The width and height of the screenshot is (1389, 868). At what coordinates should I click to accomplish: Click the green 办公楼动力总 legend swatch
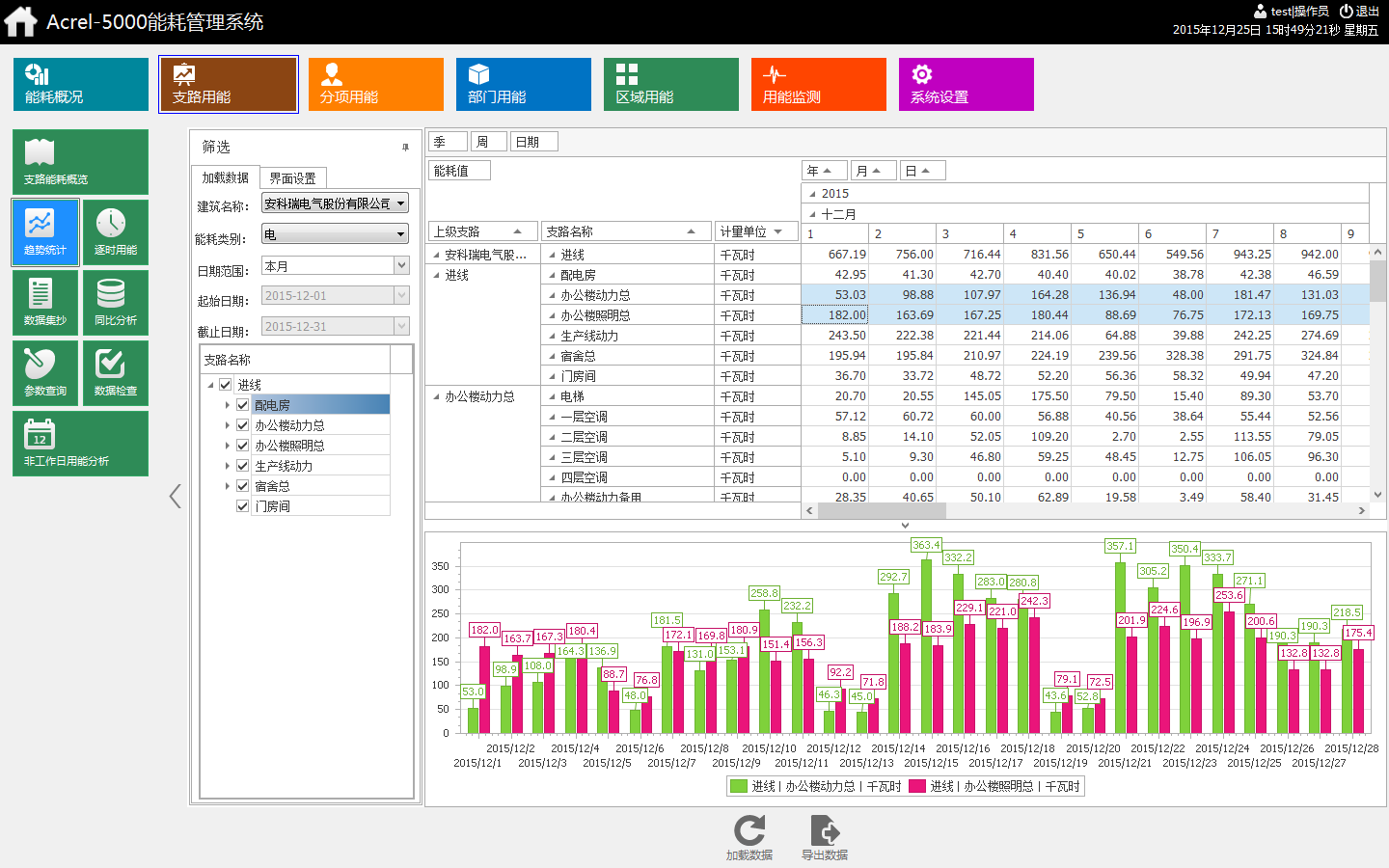click(x=739, y=786)
